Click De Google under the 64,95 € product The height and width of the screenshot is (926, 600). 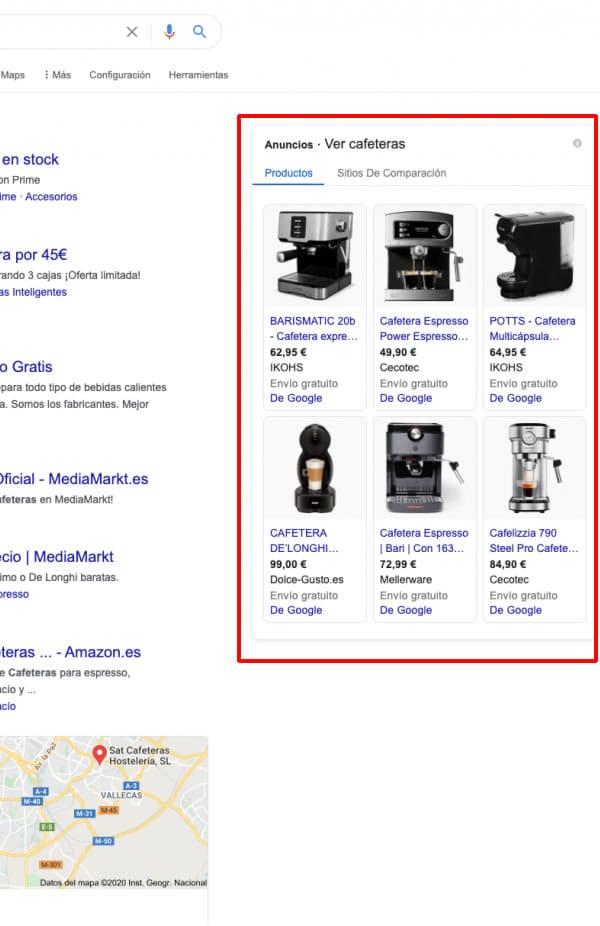coord(516,398)
